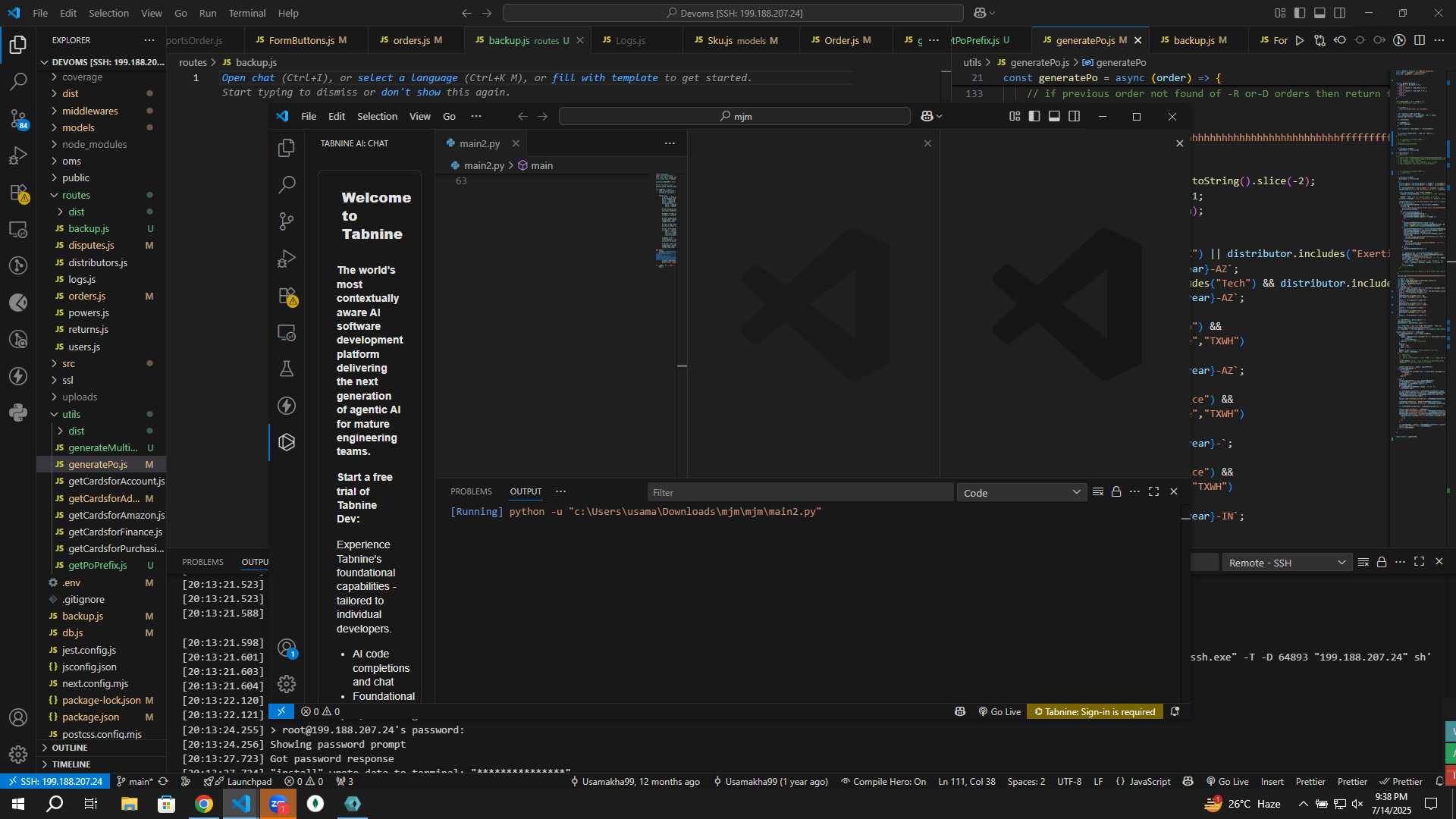
Task: Click "don't show" link in backup.js editor
Action: [x=411, y=93]
